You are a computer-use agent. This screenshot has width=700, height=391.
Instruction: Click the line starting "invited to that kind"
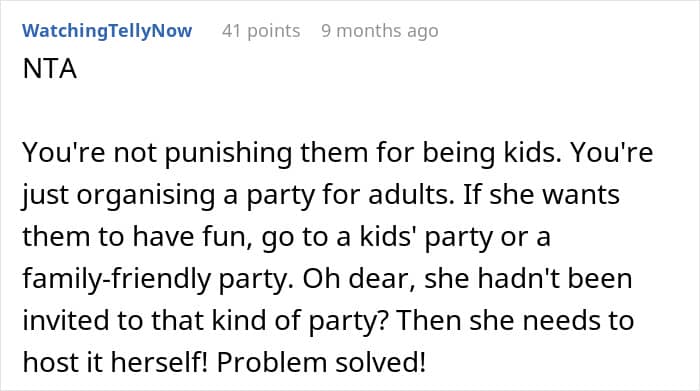click(x=328, y=321)
